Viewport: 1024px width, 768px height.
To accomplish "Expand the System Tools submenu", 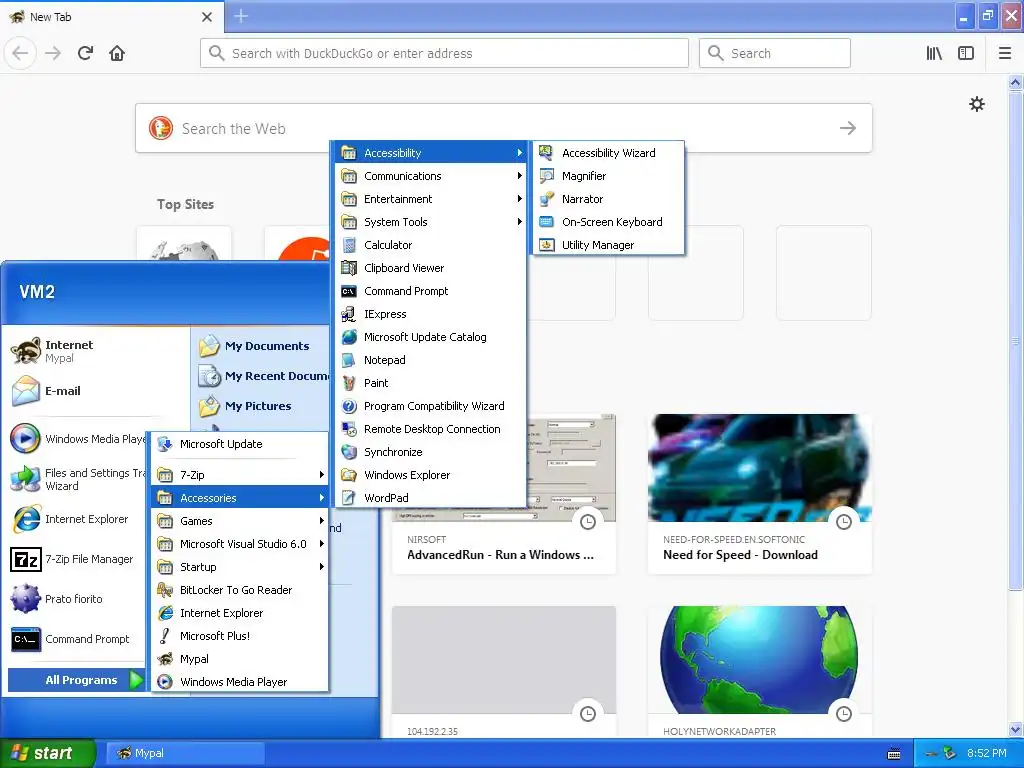I will coord(431,222).
